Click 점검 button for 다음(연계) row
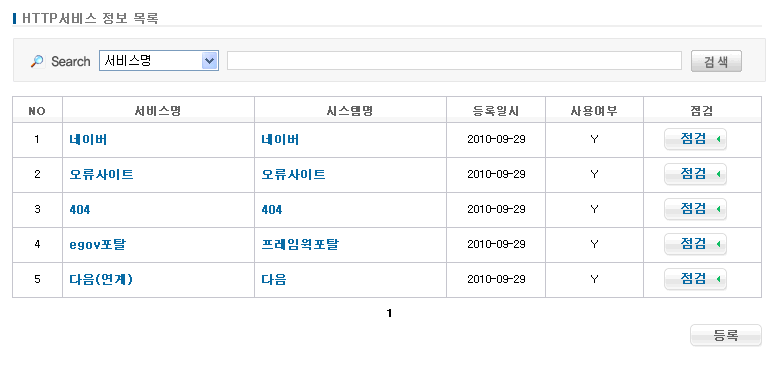This screenshot has width=783, height=371. tap(695, 279)
